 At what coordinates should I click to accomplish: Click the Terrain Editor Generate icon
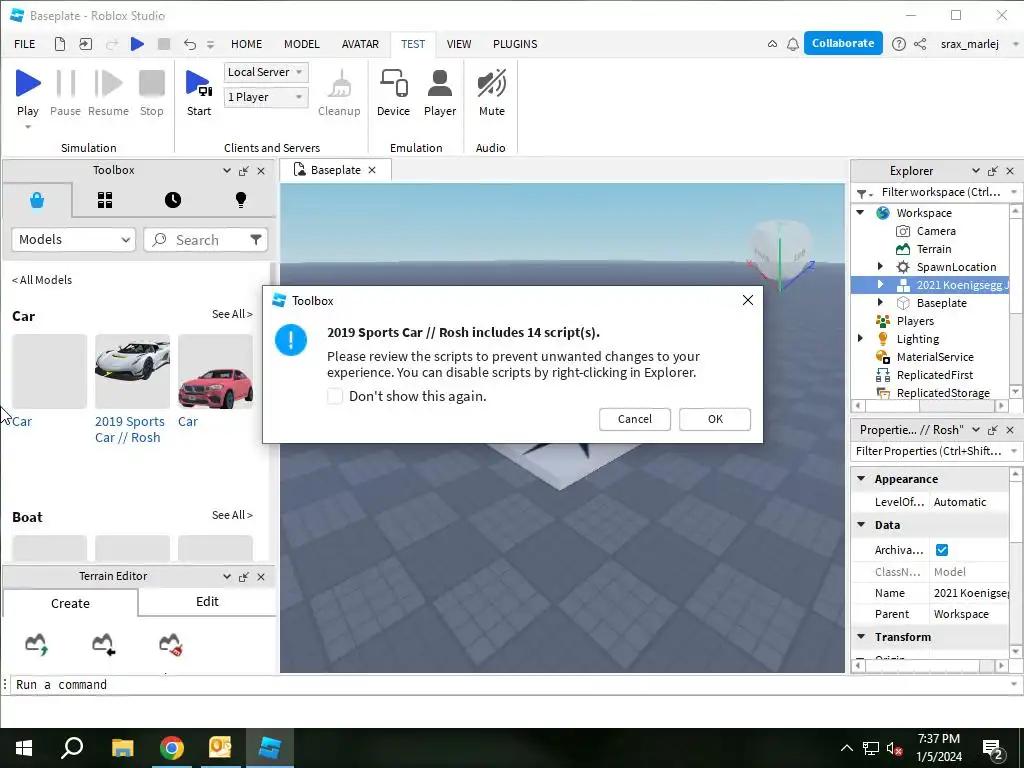[37, 644]
